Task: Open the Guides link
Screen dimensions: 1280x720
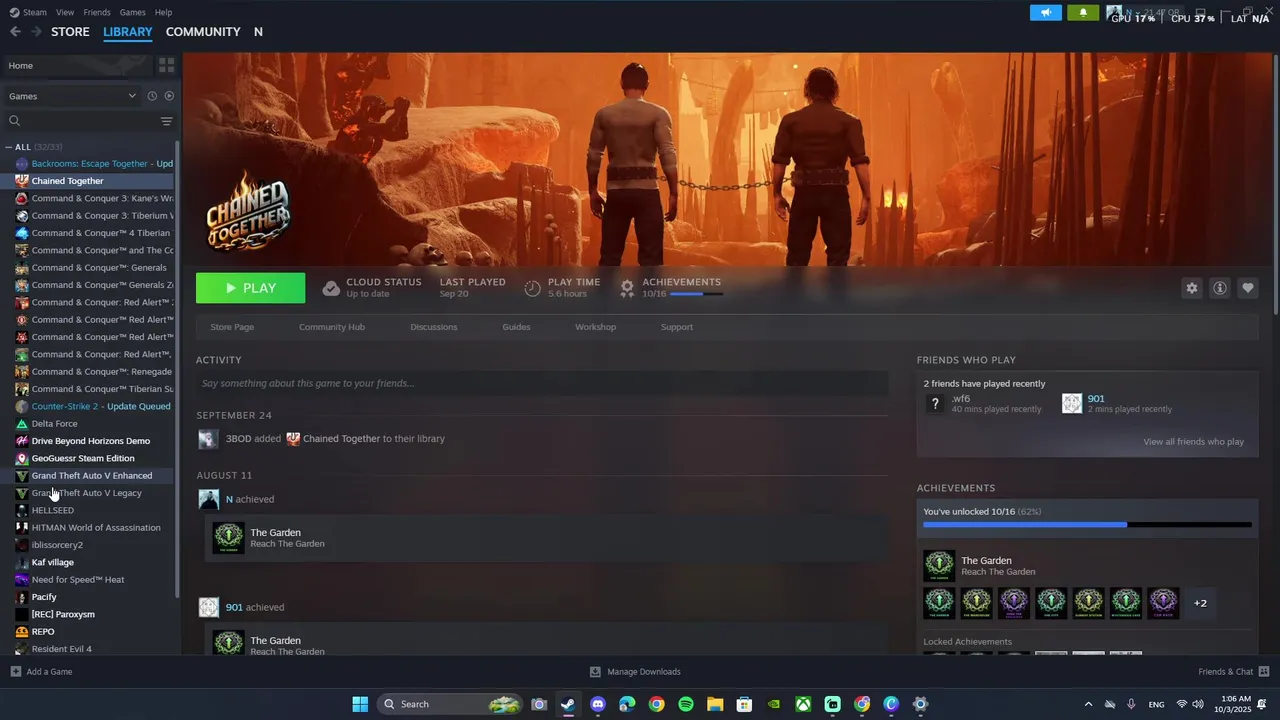Action: [x=516, y=327]
